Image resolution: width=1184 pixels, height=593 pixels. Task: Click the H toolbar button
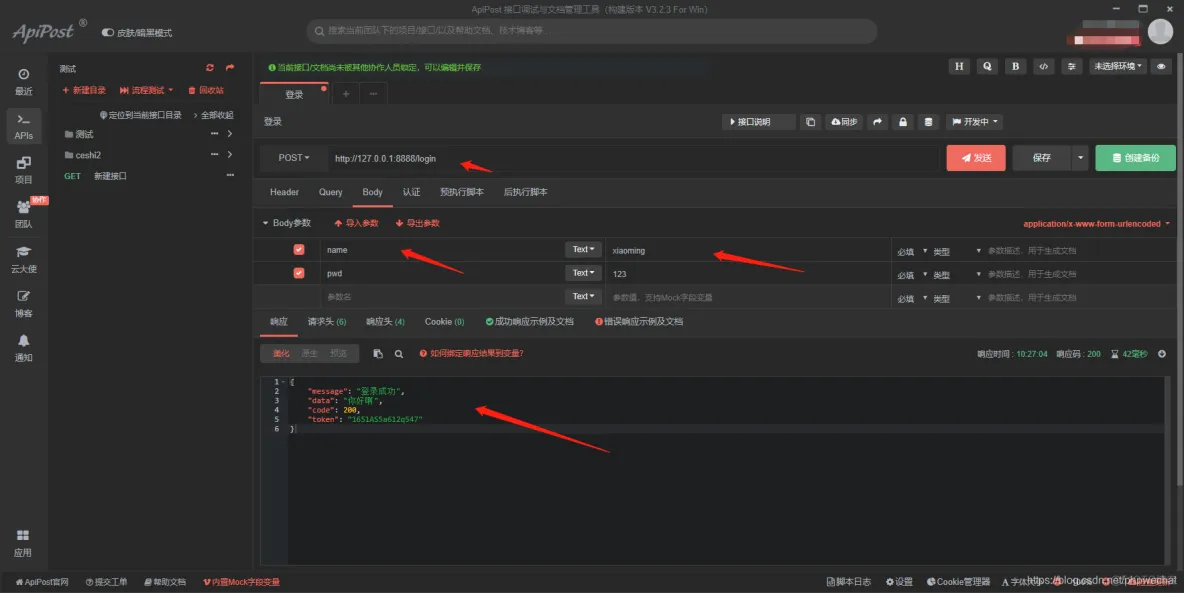(x=959, y=66)
